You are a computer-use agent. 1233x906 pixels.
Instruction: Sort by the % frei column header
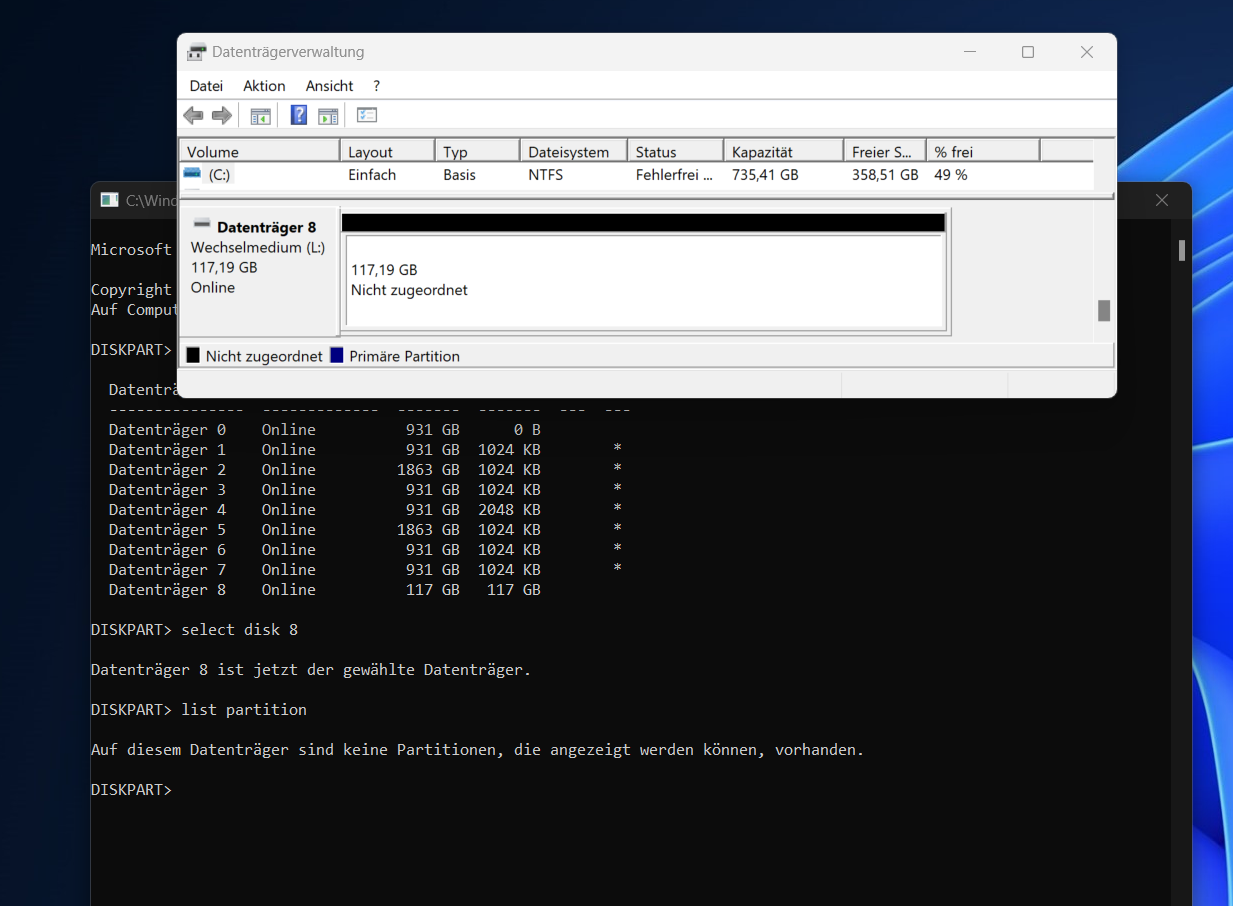pos(983,152)
